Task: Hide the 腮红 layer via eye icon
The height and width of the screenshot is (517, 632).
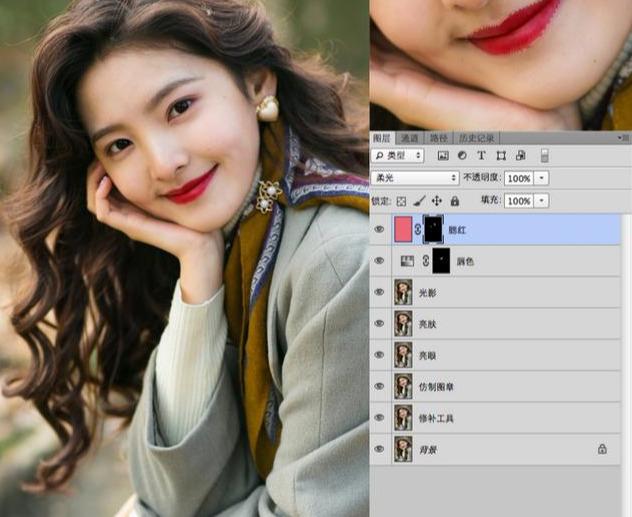Action: point(379,230)
